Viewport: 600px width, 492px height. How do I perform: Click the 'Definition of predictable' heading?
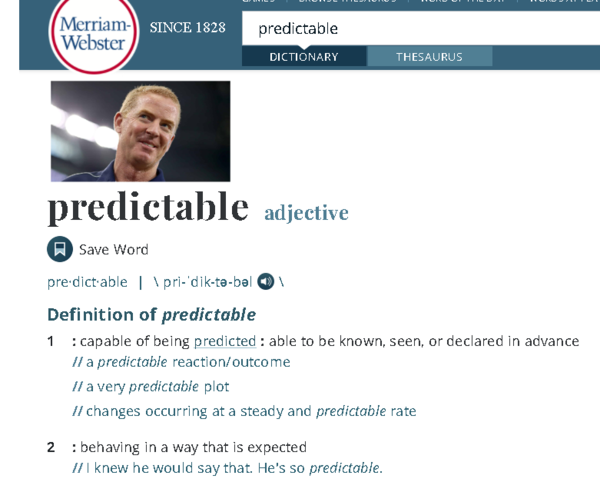152,315
